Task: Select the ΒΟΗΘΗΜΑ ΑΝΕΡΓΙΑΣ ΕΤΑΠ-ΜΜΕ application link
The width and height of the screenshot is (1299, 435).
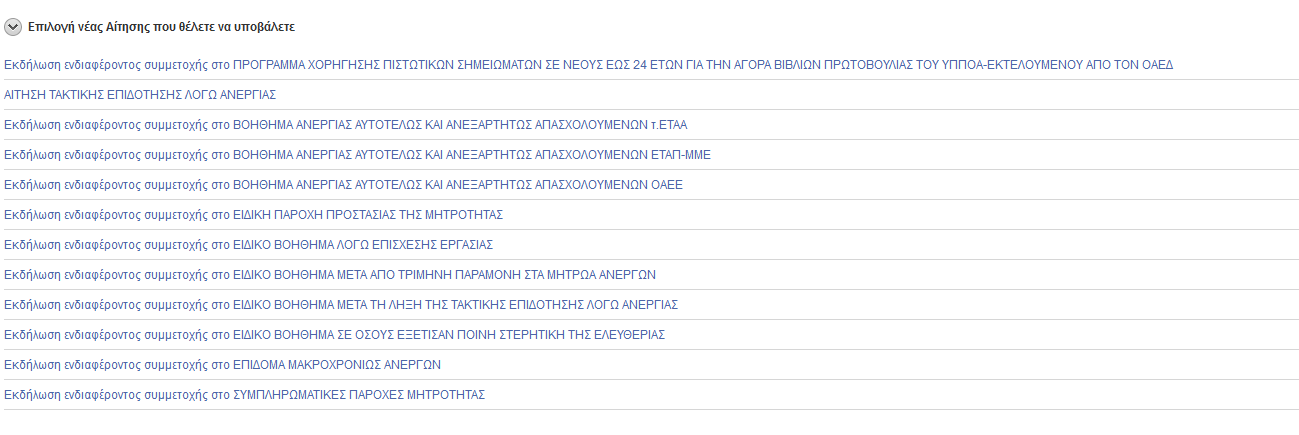Action: (x=357, y=154)
